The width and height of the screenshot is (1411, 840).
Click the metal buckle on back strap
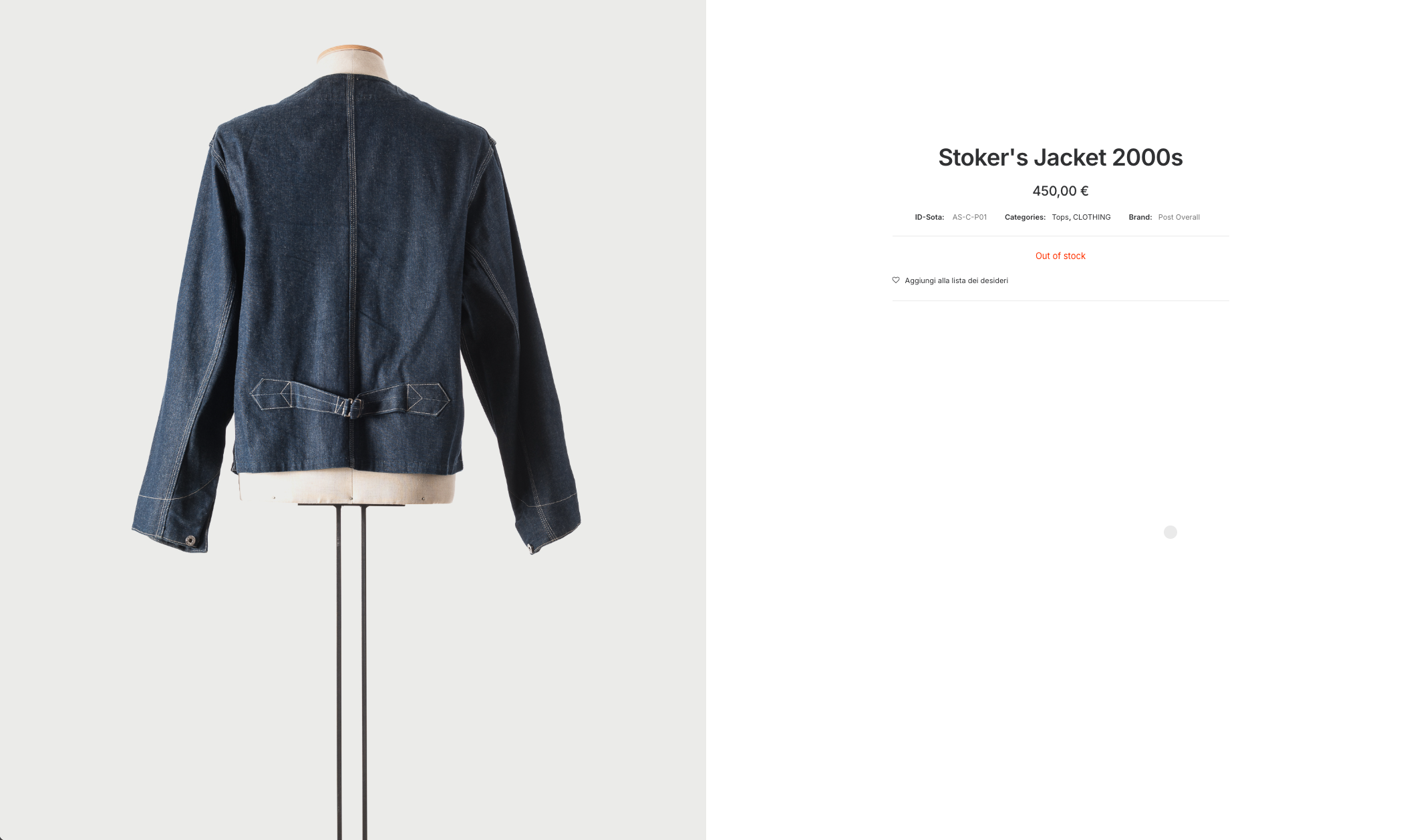[352, 407]
